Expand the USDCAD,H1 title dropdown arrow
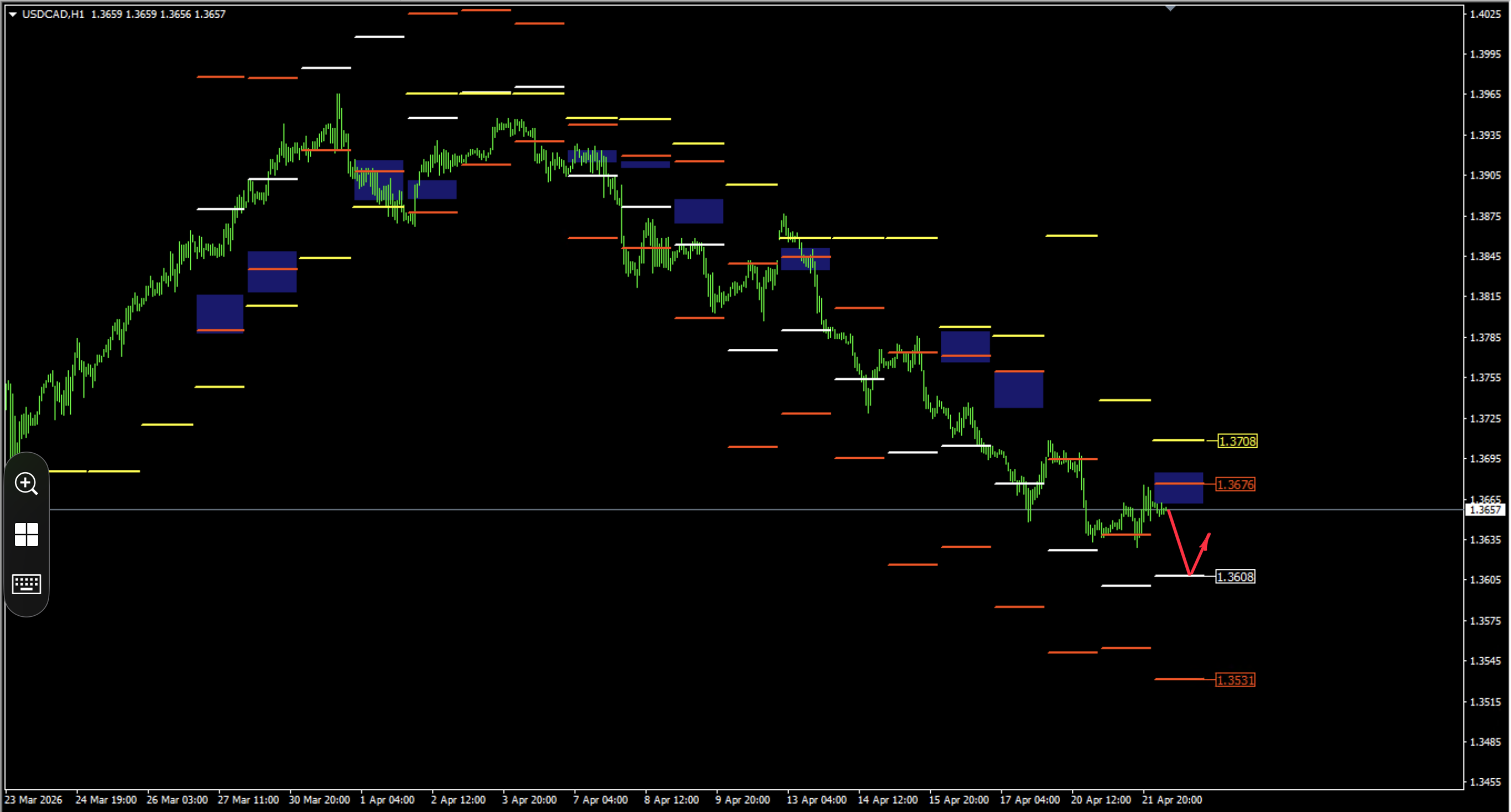 tap(12, 14)
